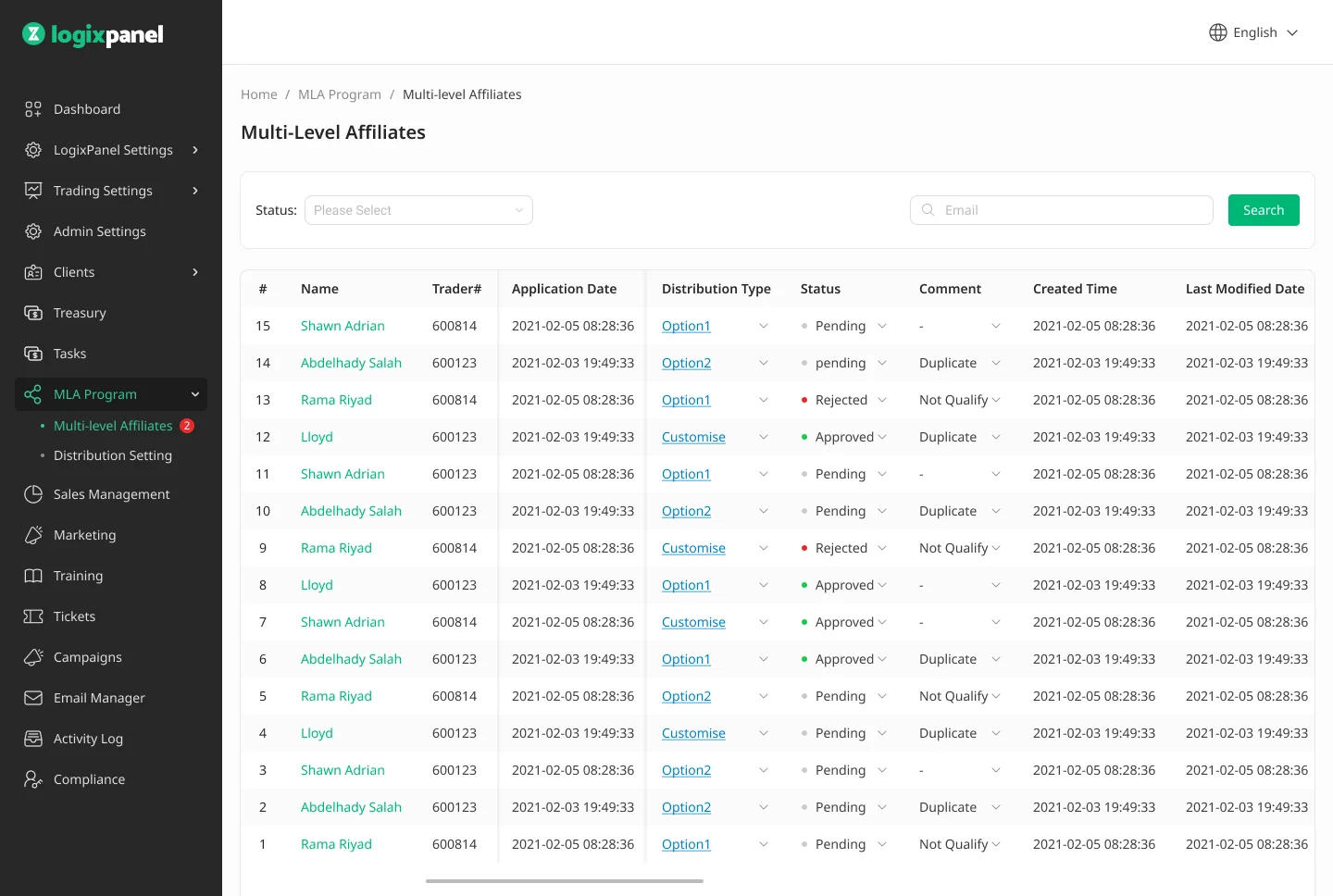Click the Training book icon
The image size is (1333, 896).
pos(33,576)
